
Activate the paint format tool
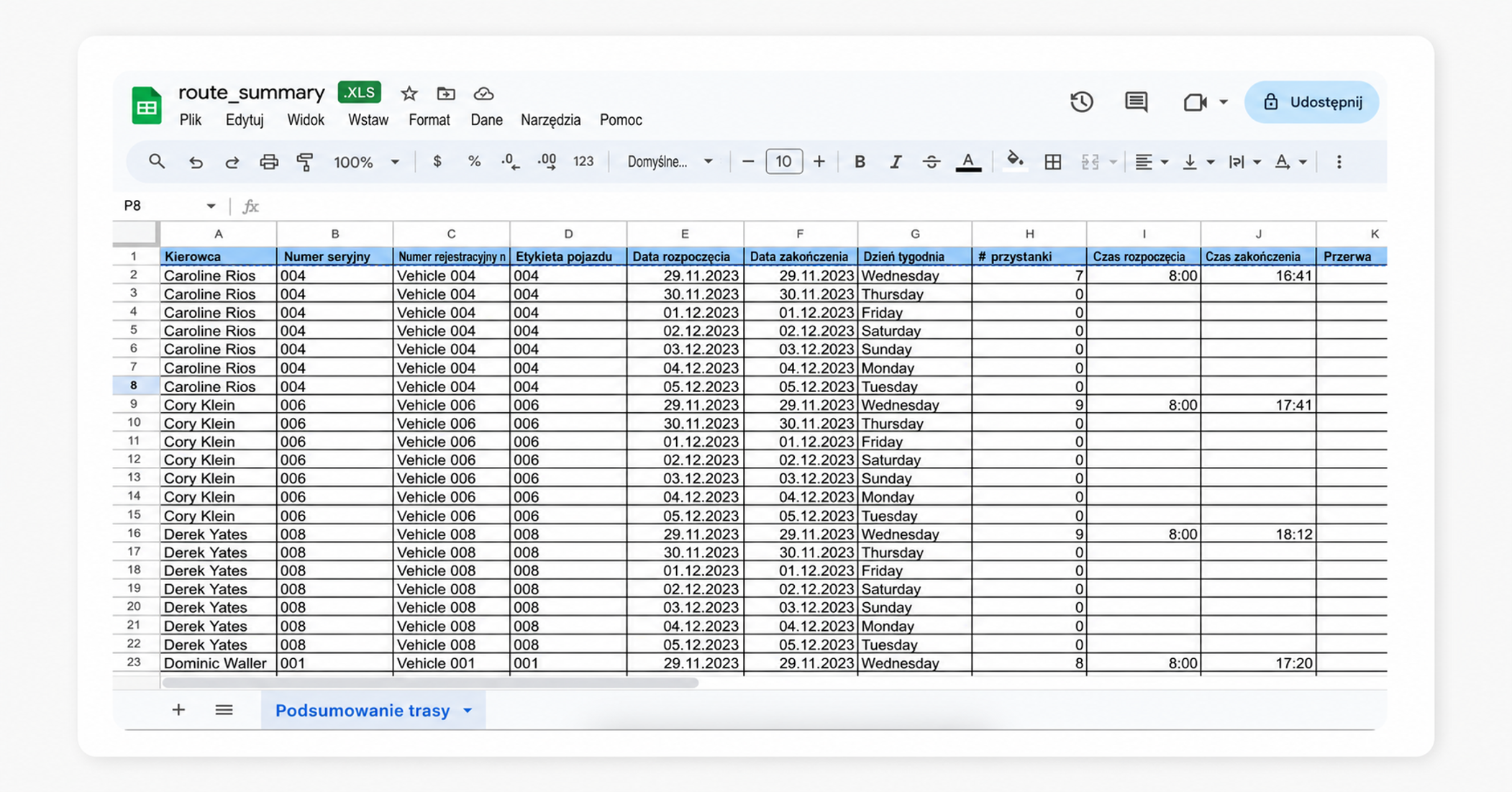tap(305, 162)
